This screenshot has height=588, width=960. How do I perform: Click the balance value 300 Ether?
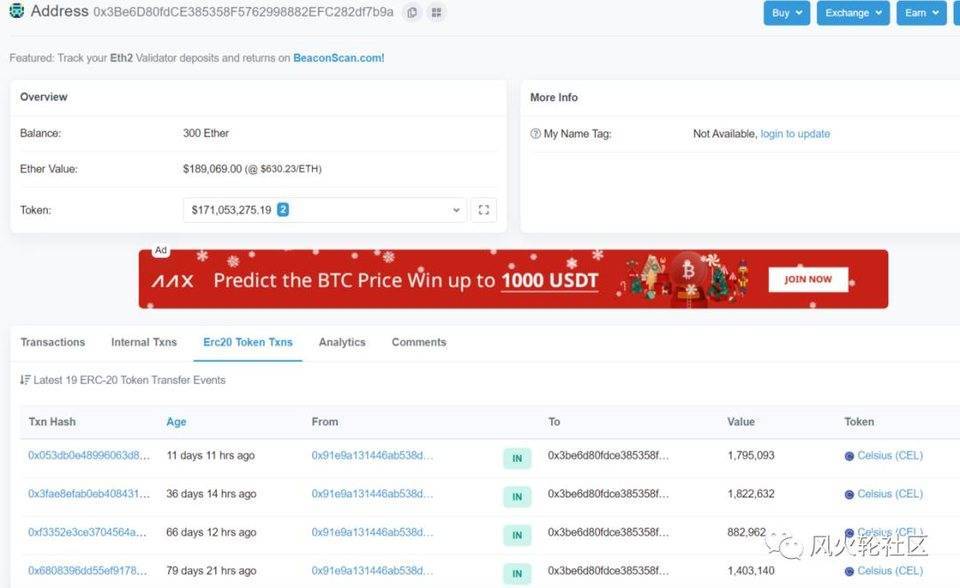(206, 133)
